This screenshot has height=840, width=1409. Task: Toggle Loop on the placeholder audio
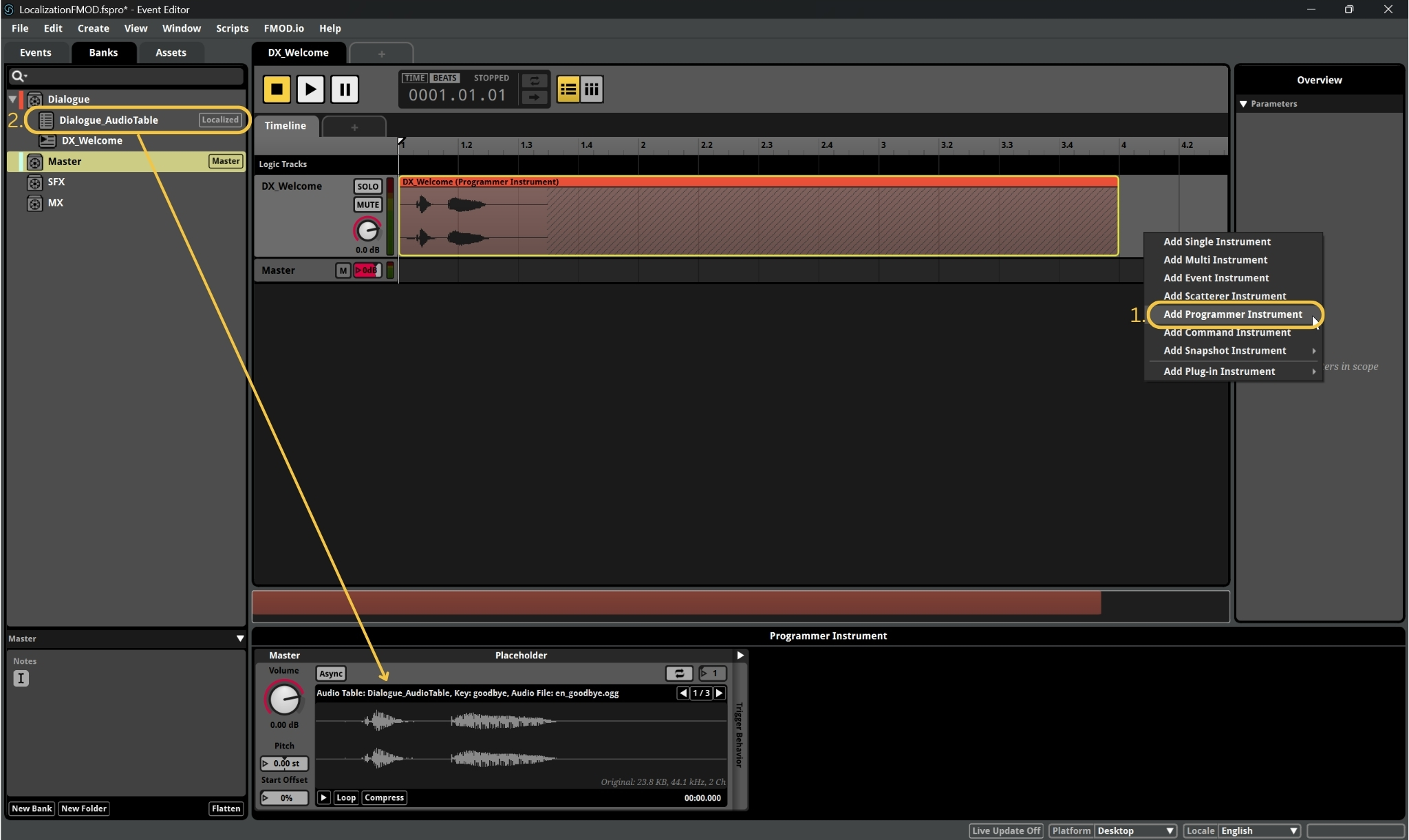pos(346,797)
